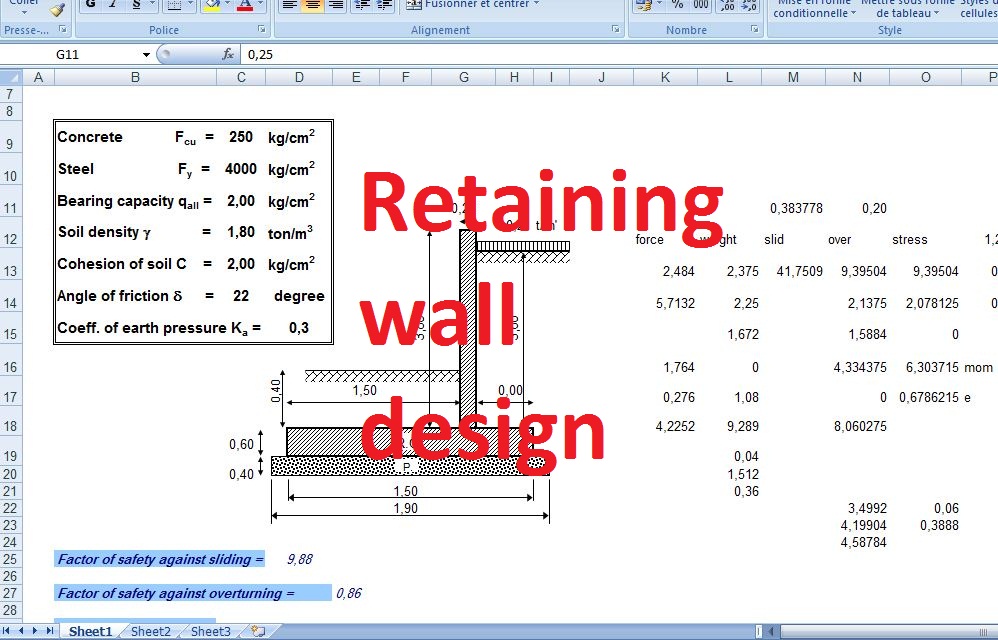This screenshot has width=998, height=640.
Task: Open the fill color dropdown arrow
Action: coord(226,5)
